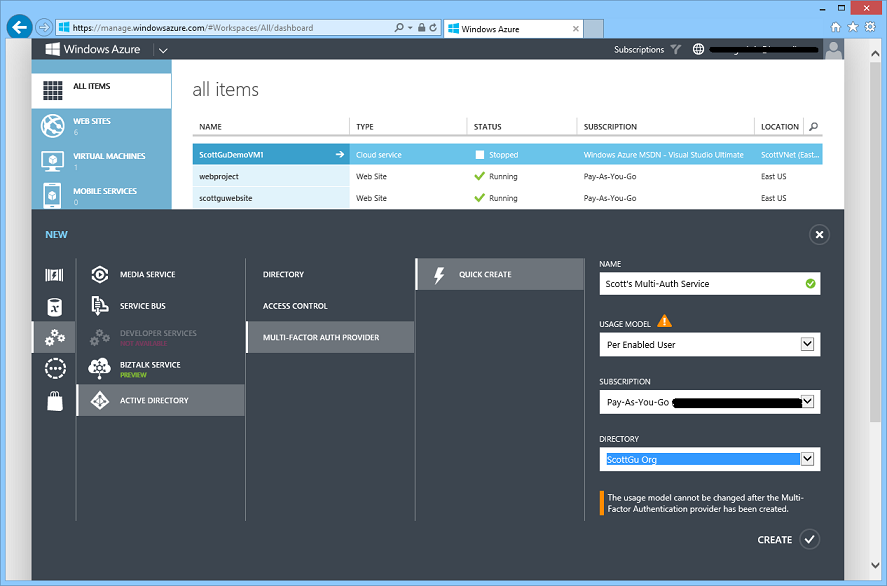Image resolution: width=887 pixels, height=586 pixels.
Task: Click the Windows Azure logo
Action: pyautogui.click(x=93, y=49)
